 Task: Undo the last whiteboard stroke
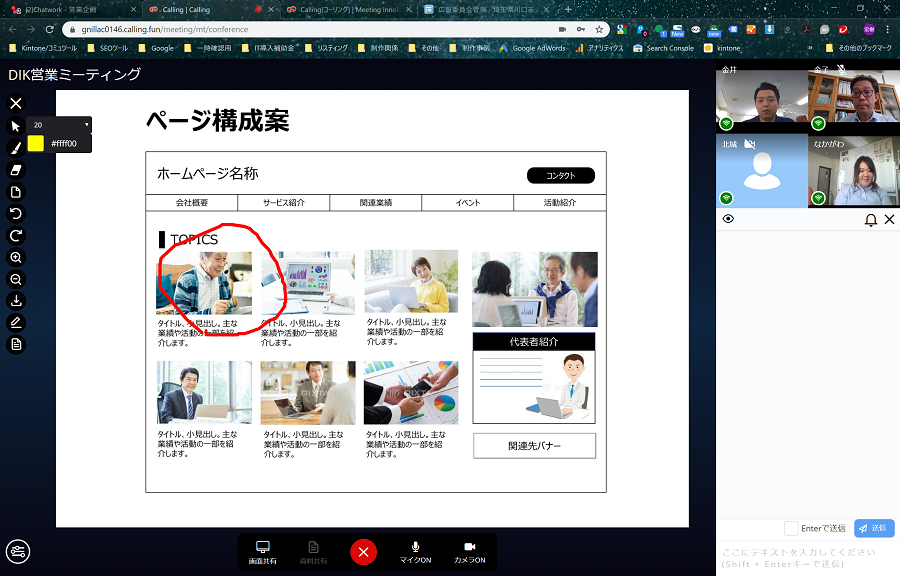tap(15, 213)
